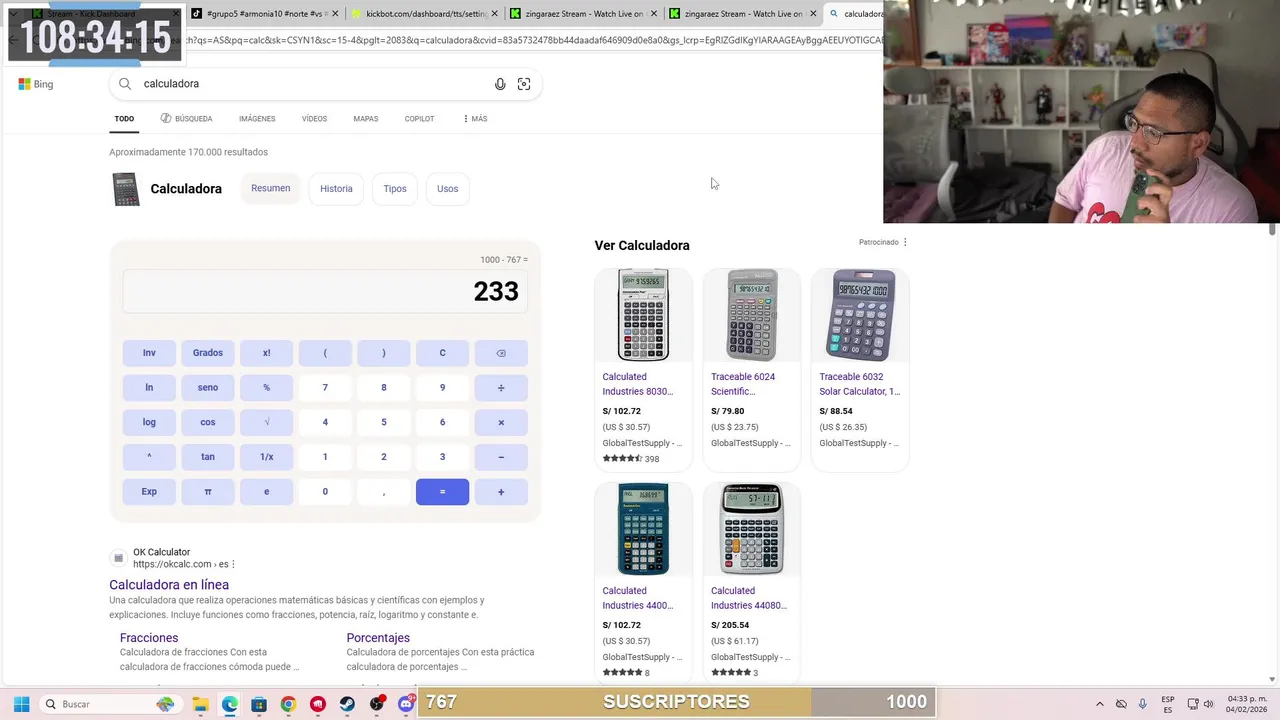The height and width of the screenshot is (720, 1280).
Task: Open the Fracciones sublink
Action: (149, 638)
